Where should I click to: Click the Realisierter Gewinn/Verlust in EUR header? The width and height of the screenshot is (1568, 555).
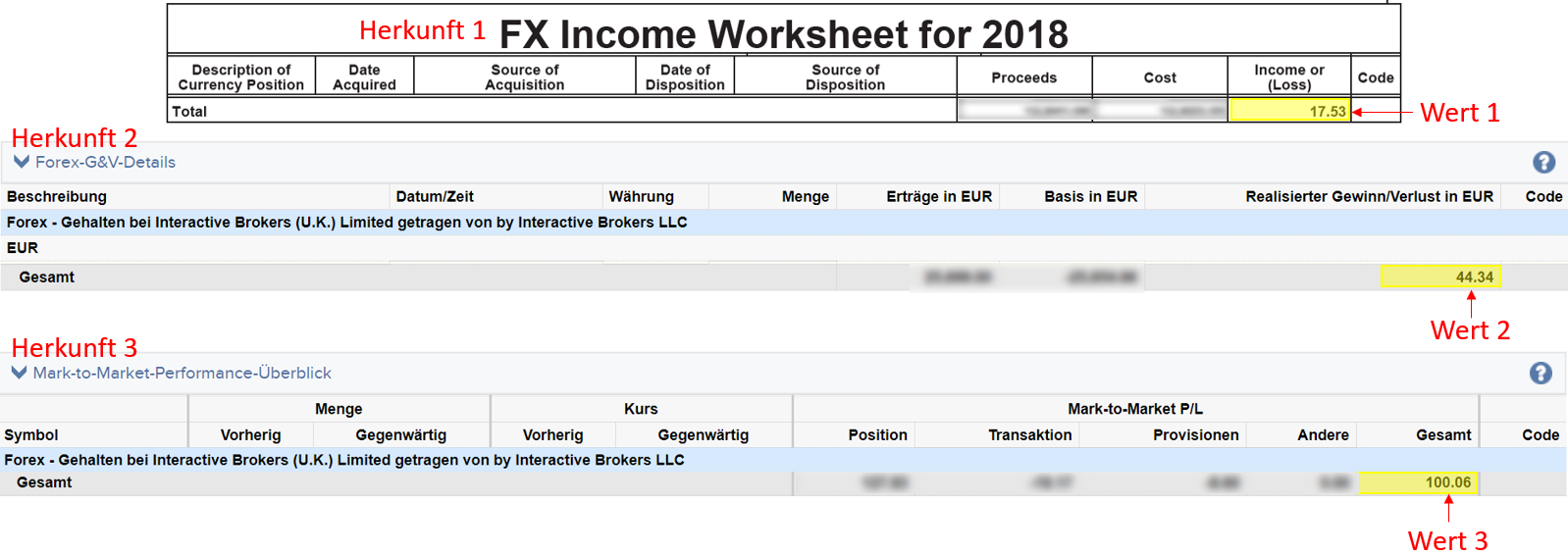click(1369, 197)
